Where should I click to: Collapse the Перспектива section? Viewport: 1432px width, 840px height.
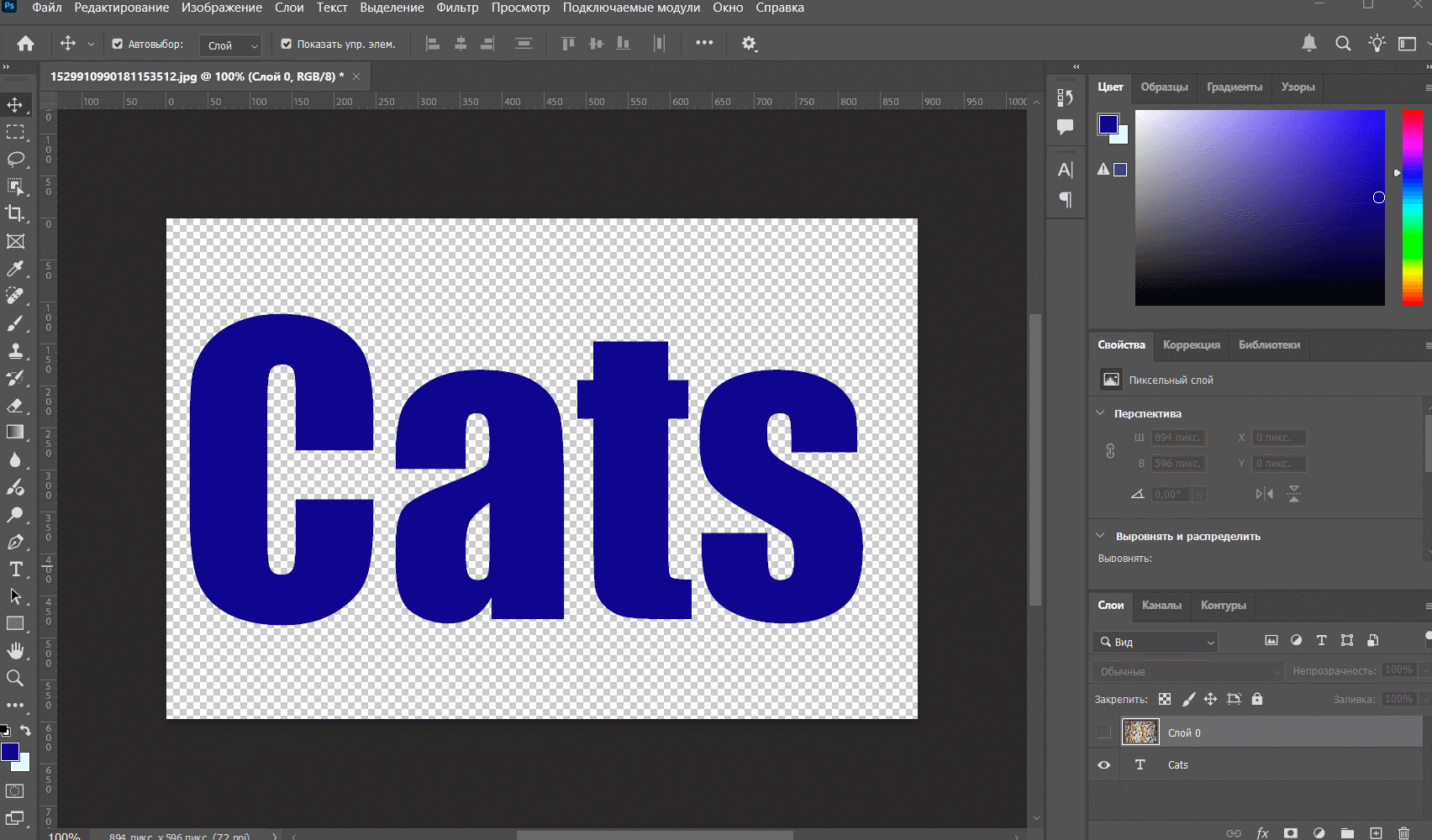coord(1100,413)
